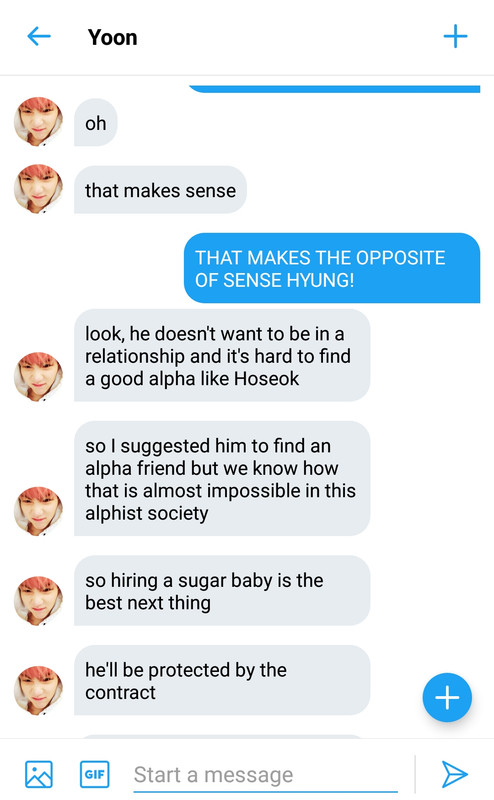494x800 pixels.
Task: Focus the 'Start a message' field
Action: pyautogui.click(x=265, y=775)
